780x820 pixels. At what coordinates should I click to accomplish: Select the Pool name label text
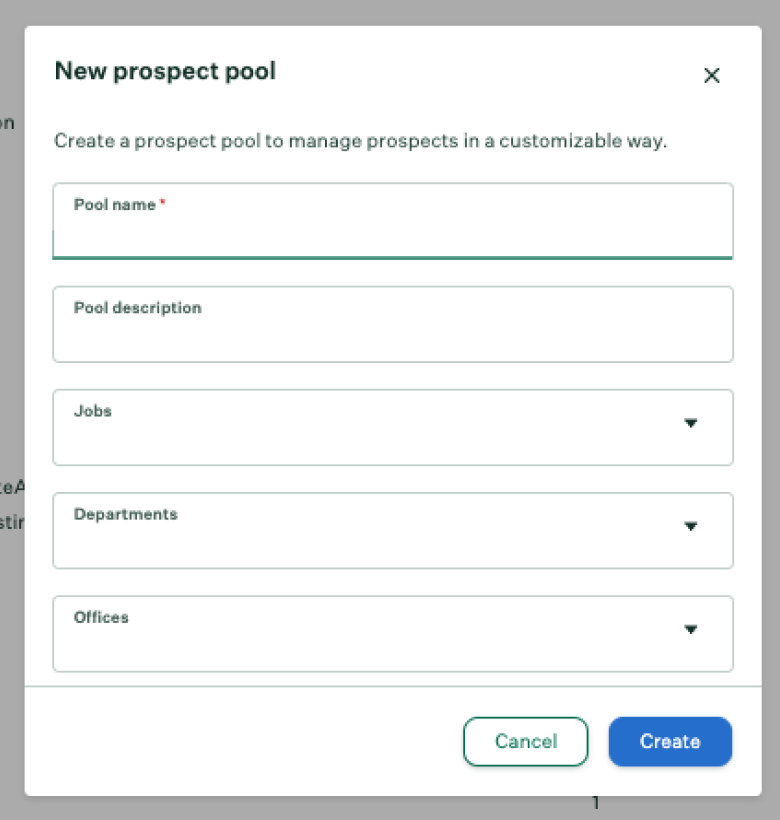114,204
